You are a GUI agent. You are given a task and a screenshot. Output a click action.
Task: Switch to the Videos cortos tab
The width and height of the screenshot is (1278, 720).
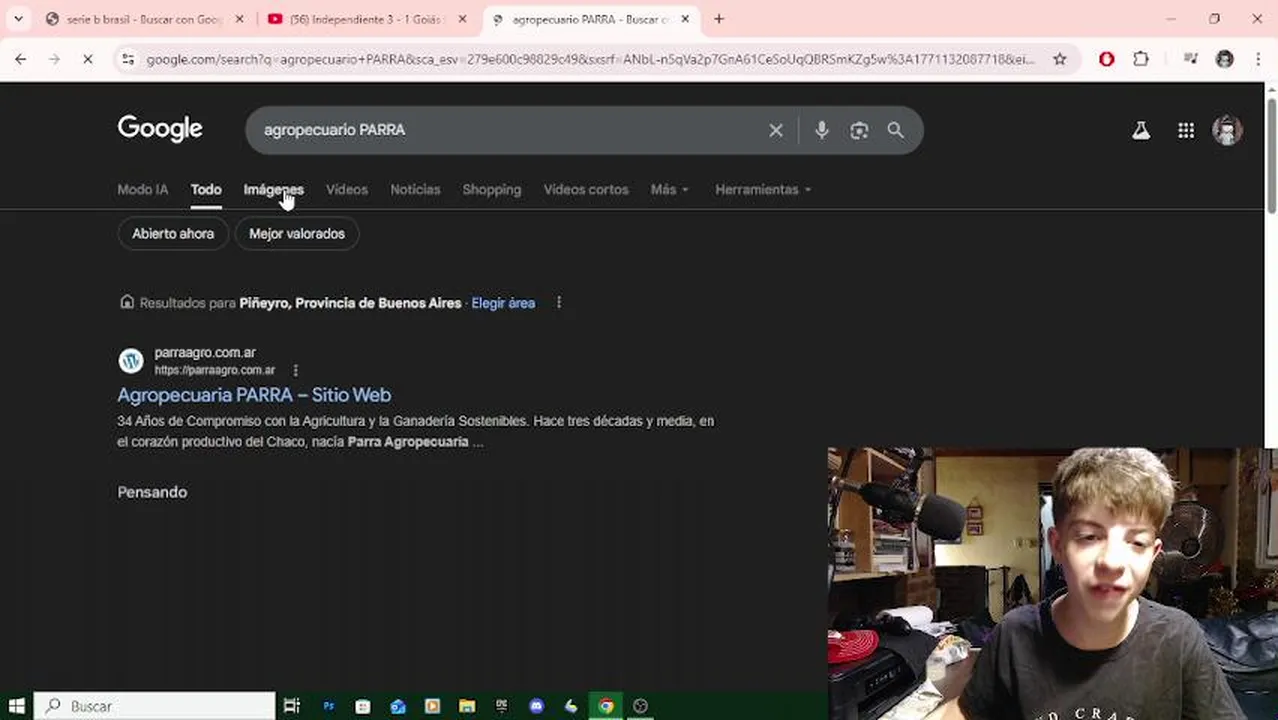[586, 189]
